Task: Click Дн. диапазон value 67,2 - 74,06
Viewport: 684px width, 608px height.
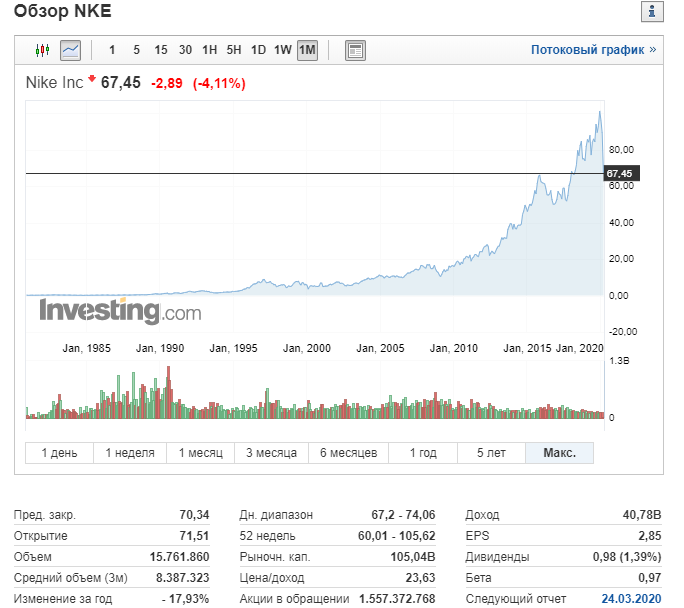Action: 403,515
